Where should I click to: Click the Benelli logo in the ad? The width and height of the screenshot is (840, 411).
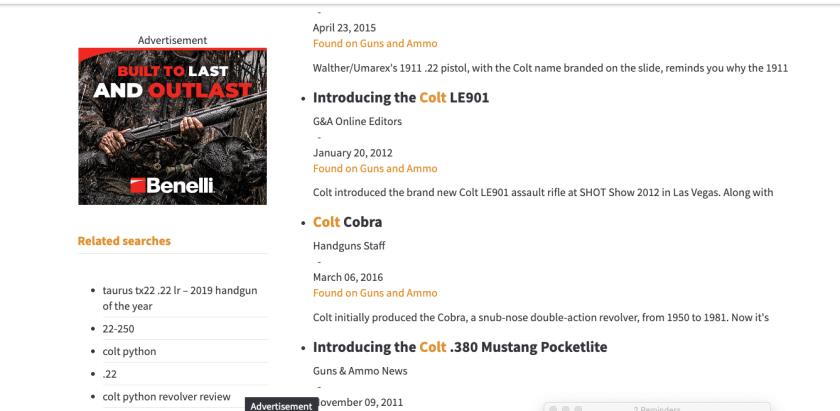(172, 185)
